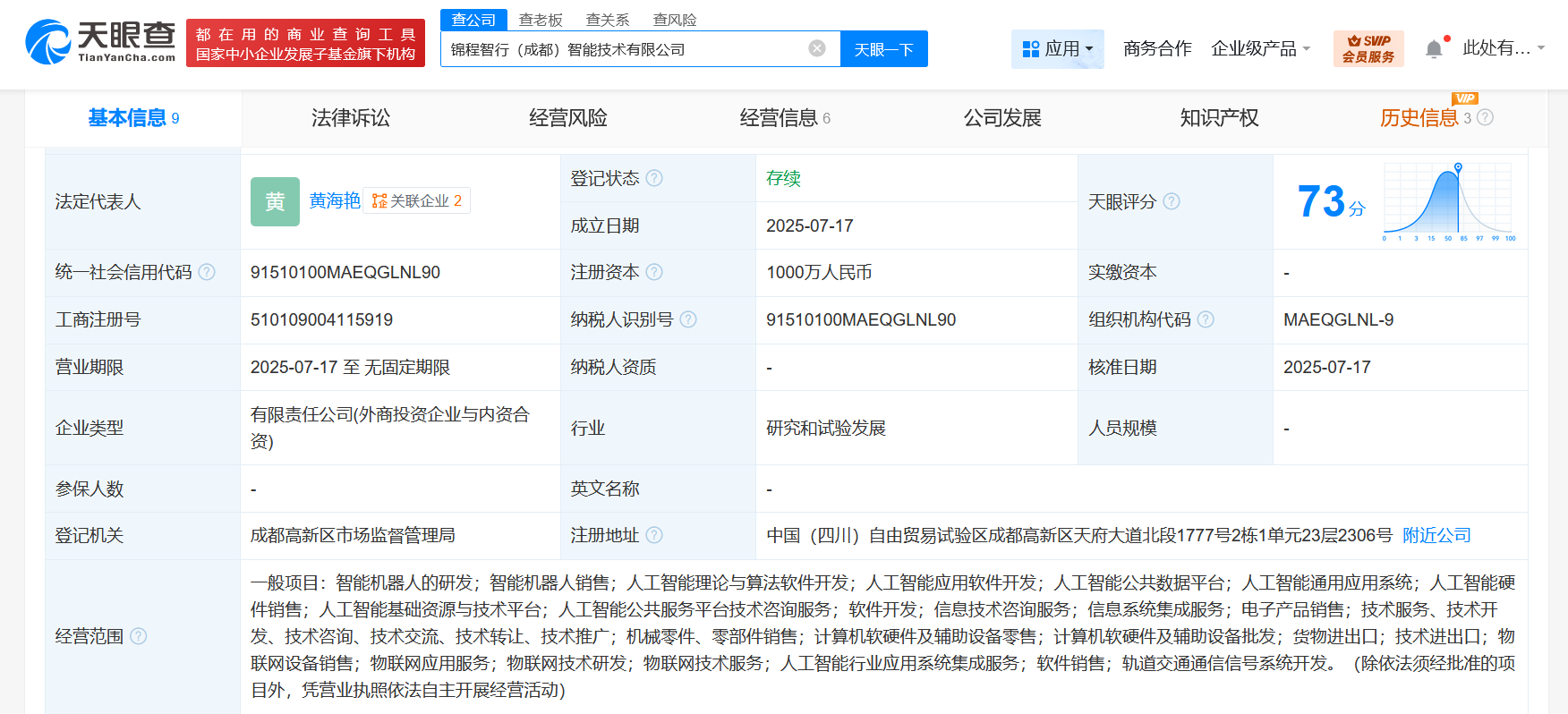The height and width of the screenshot is (714, 1568).
Task: Open the SVIP member service badge
Action: [x=1368, y=48]
